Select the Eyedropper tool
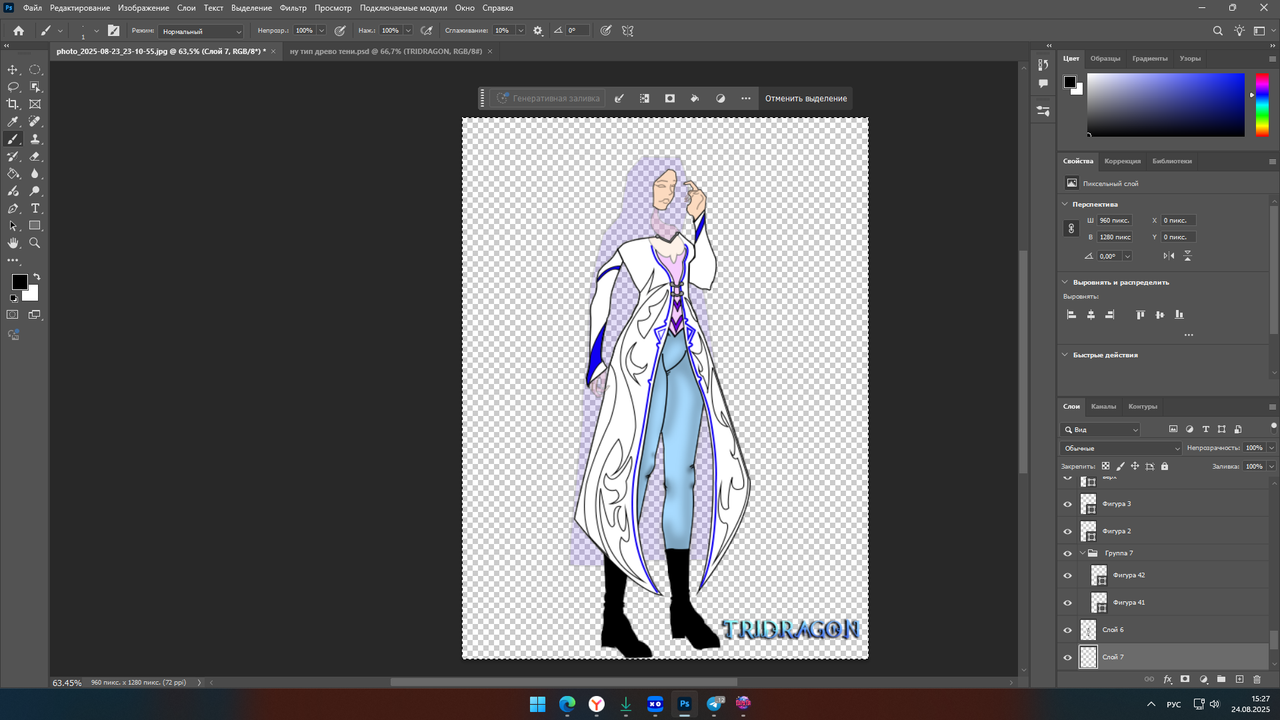 coord(13,122)
